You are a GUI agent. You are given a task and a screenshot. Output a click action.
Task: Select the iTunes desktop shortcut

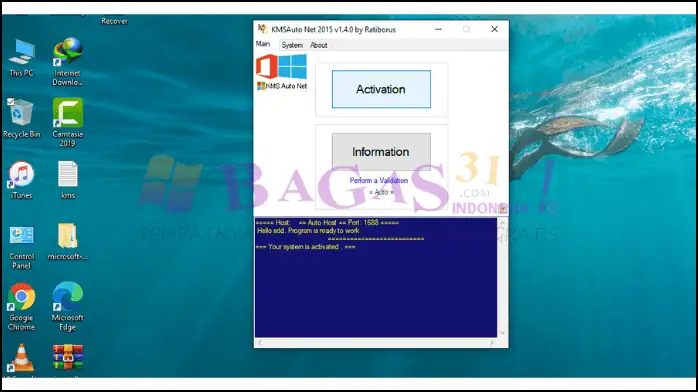21,180
